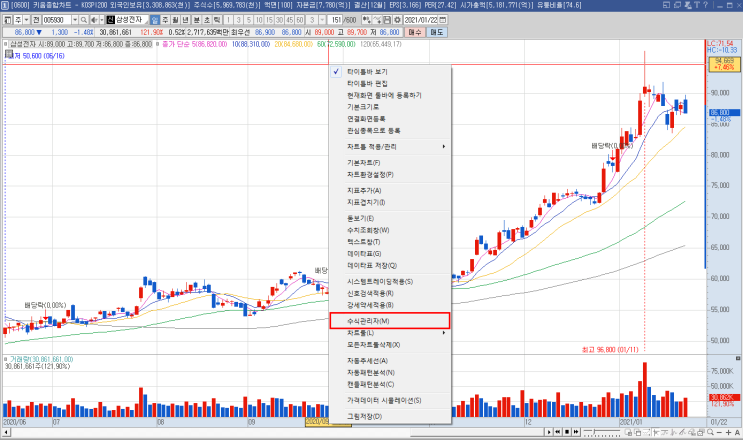
Task: Click the plus zoom-in icon at bottom right
Action: click(x=728, y=432)
